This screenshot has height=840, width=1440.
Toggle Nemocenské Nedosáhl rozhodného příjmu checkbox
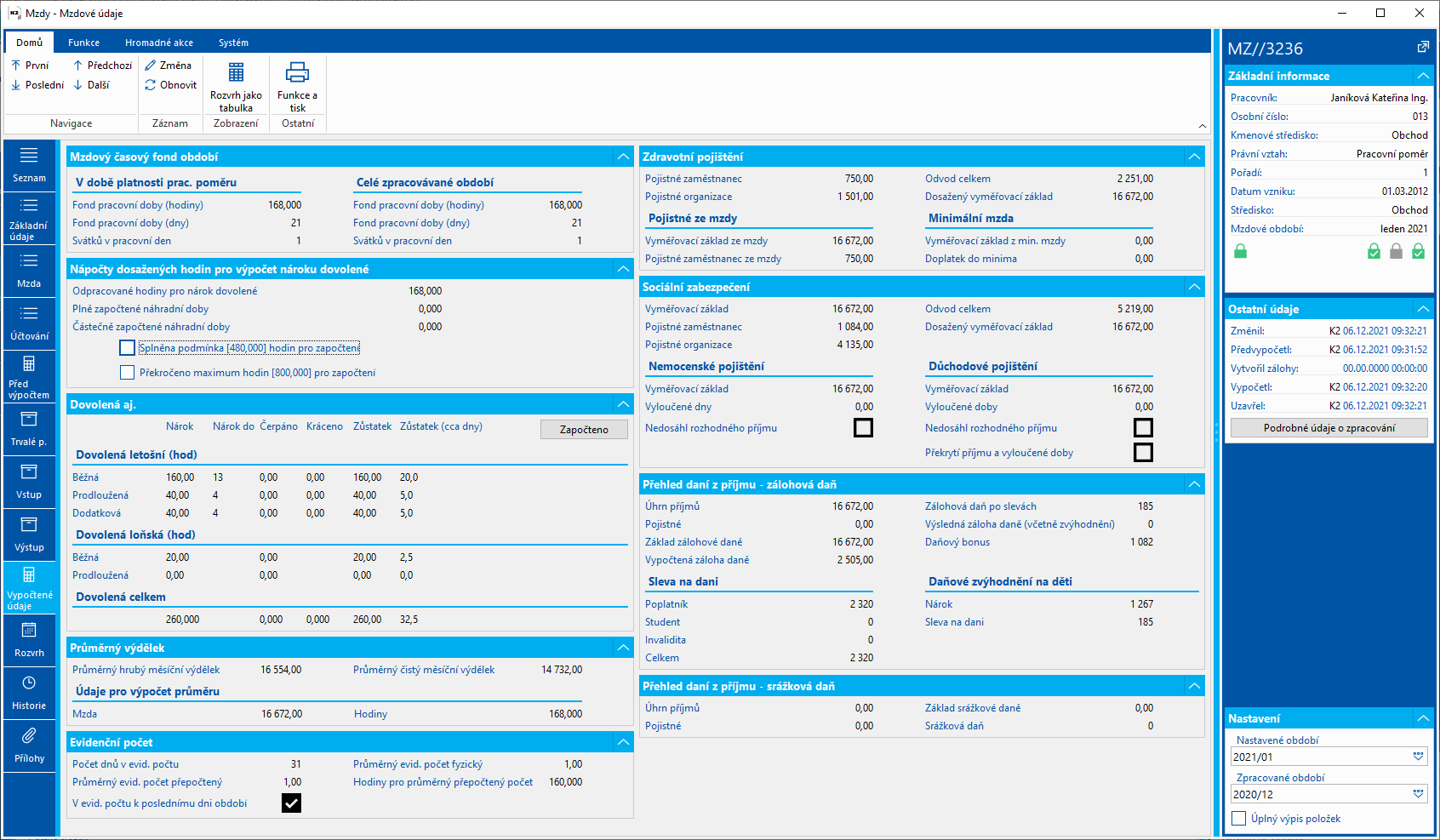[x=863, y=427]
